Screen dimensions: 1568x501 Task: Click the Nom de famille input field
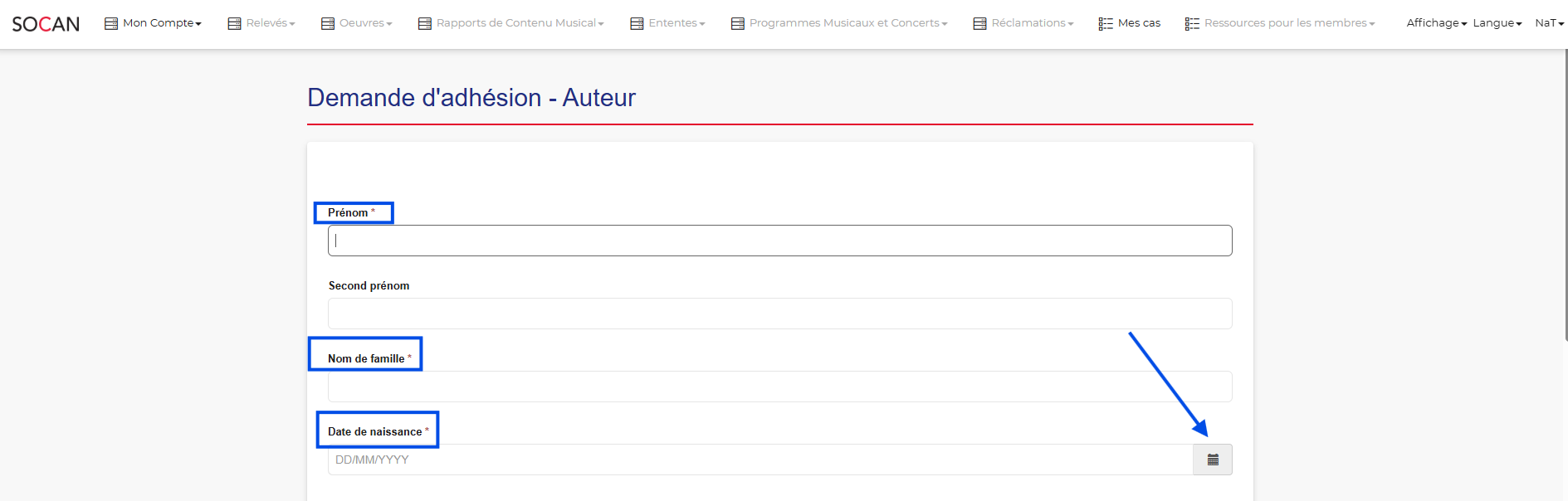point(779,387)
